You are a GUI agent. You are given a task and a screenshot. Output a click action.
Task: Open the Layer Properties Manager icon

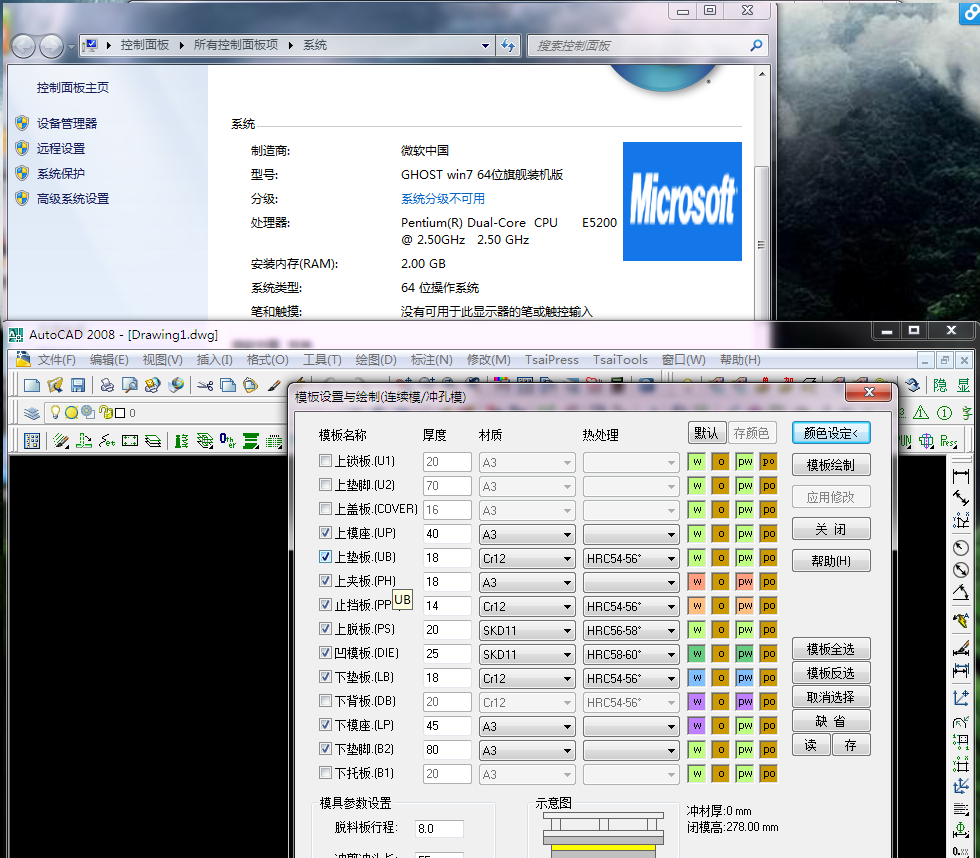[32, 413]
